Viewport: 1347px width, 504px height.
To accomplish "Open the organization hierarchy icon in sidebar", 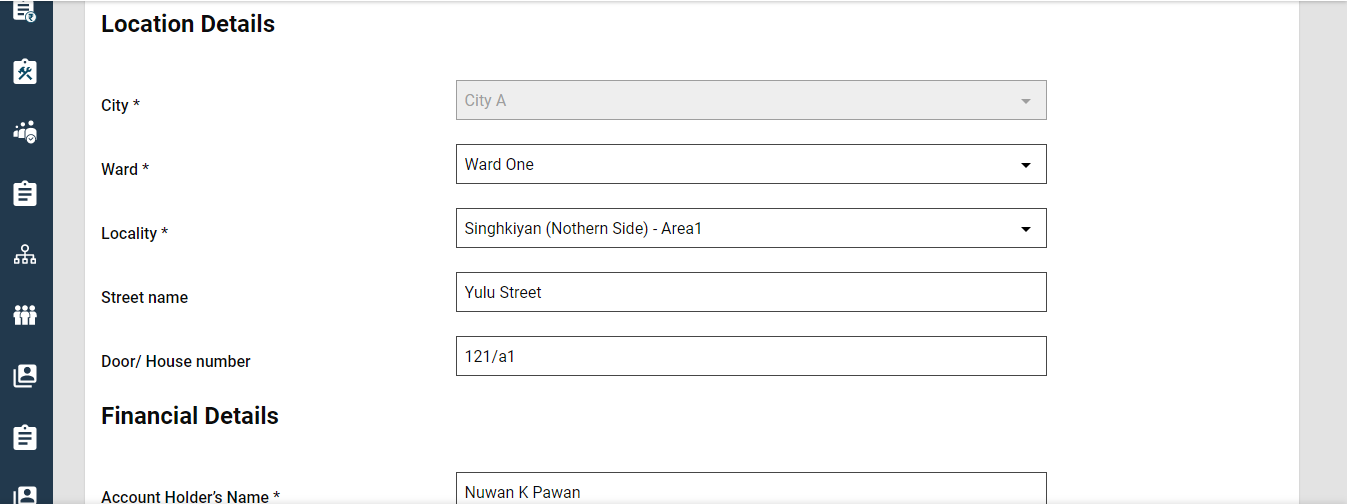I will [x=25, y=254].
